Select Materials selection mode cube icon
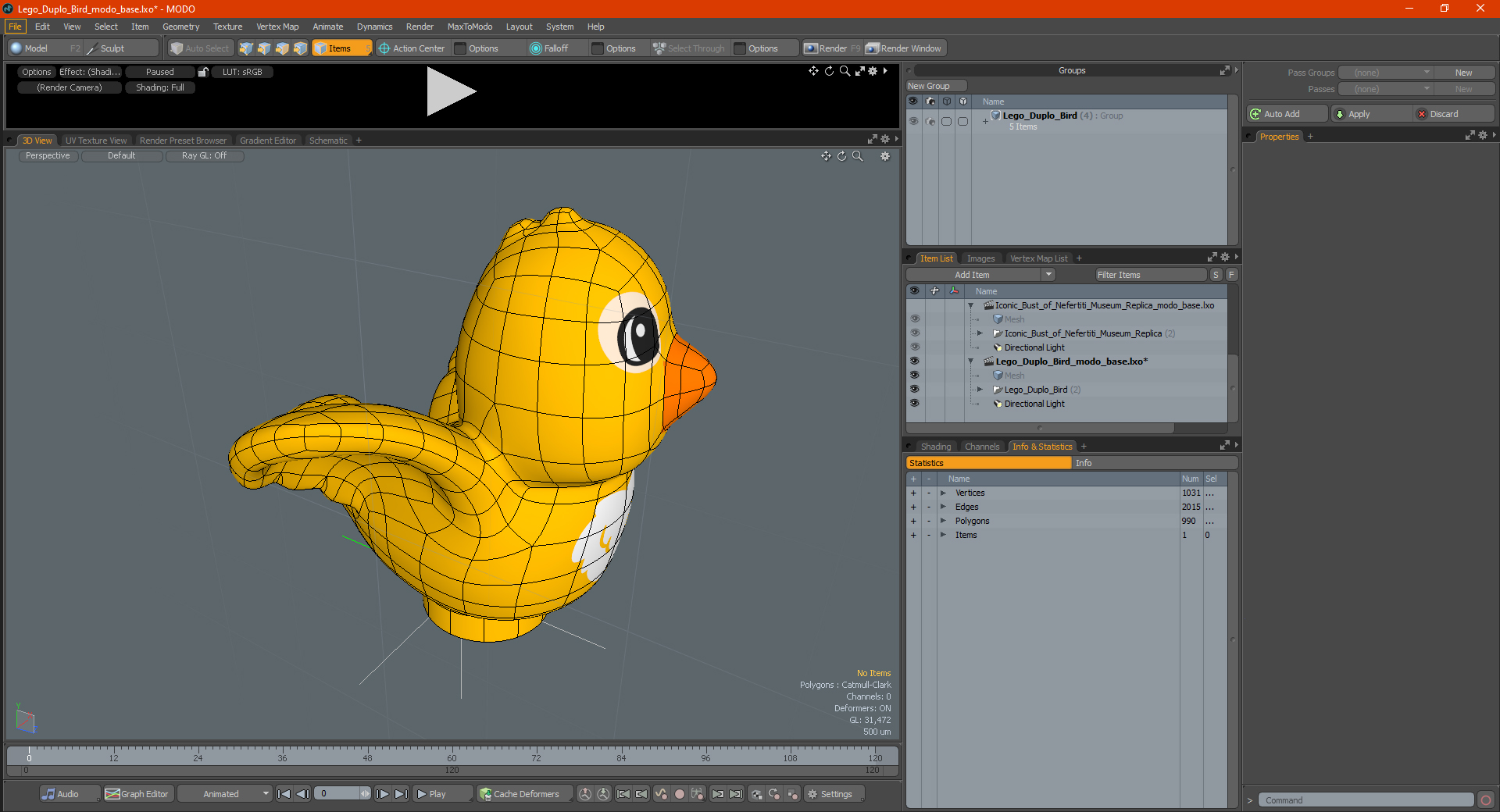Image resolution: width=1500 pixels, height=812 pixels. click(x=300, y=48)
